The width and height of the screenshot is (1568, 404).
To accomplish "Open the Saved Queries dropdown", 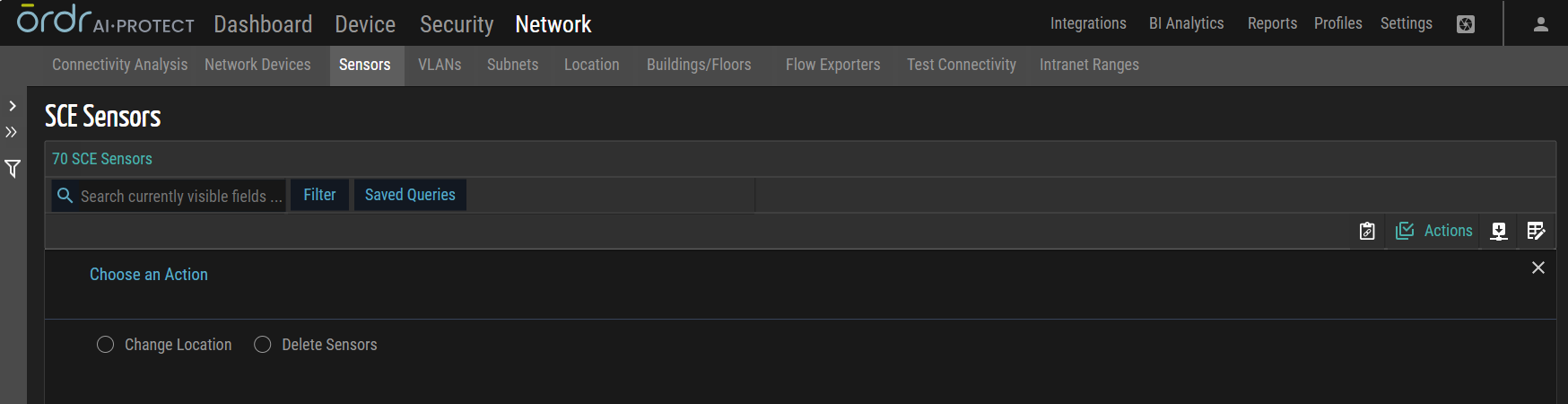I will [410, 195].
